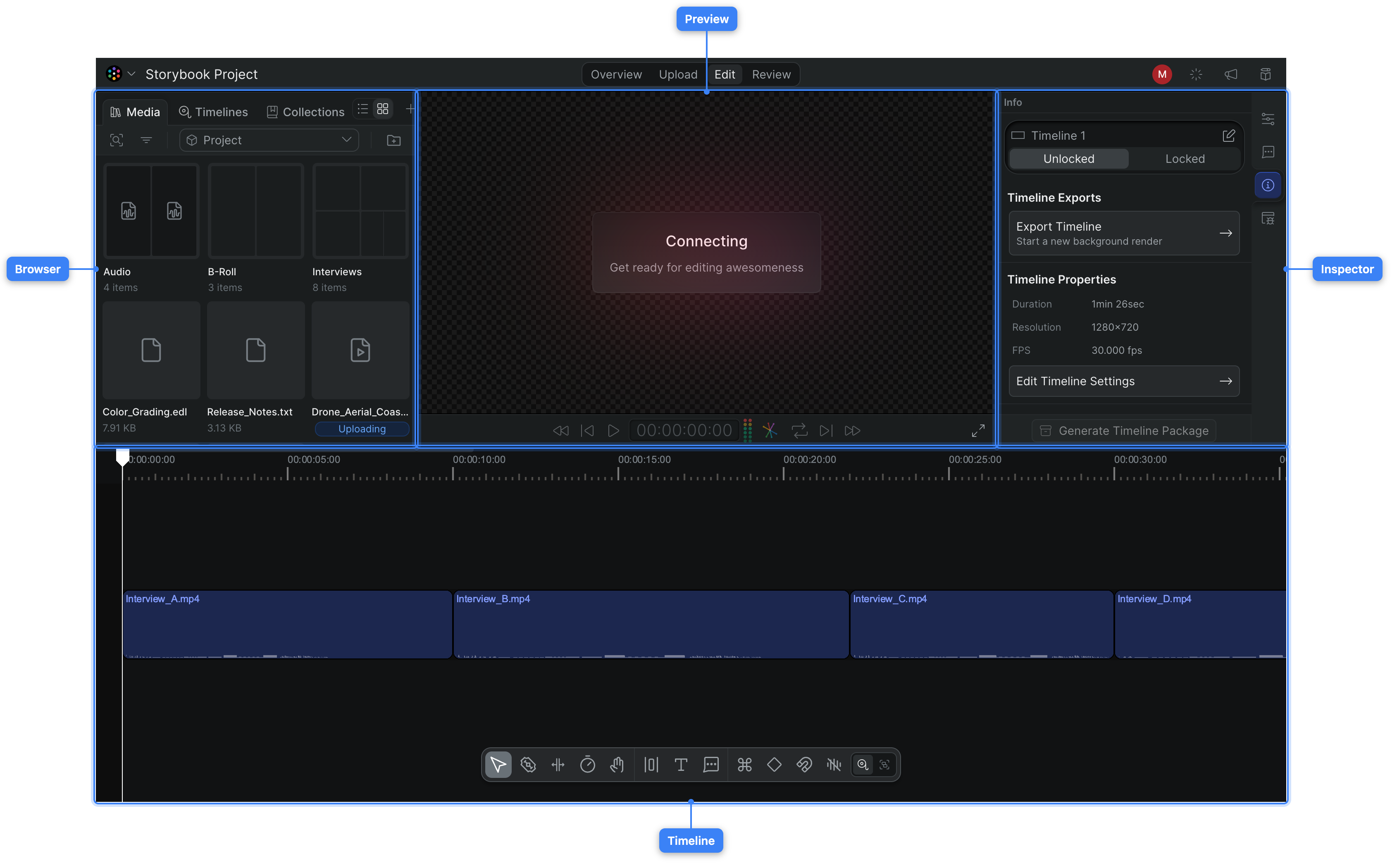Image resolution: width=1397 pixels, height=868 pixels.
Task: Set timeline state to Unlocked
Action: point(1068,159)
